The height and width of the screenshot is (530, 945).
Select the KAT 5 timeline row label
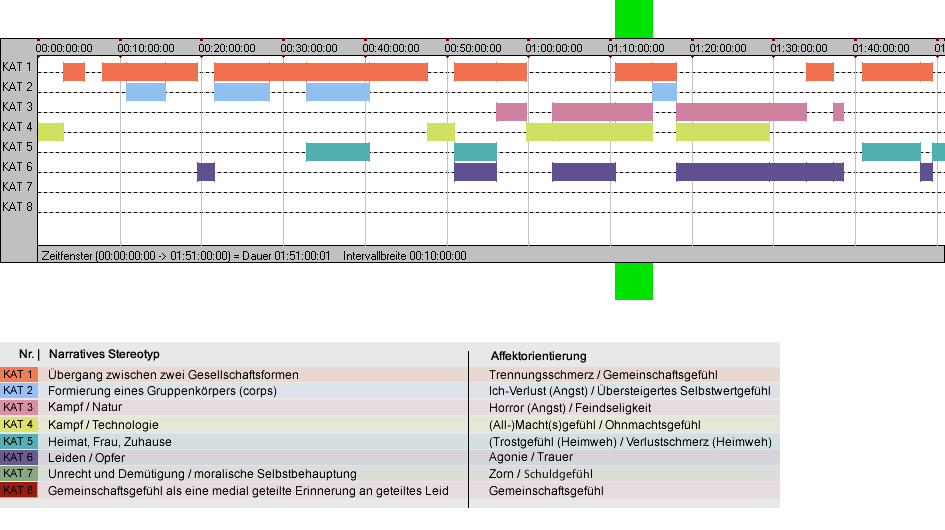(17, 147)
